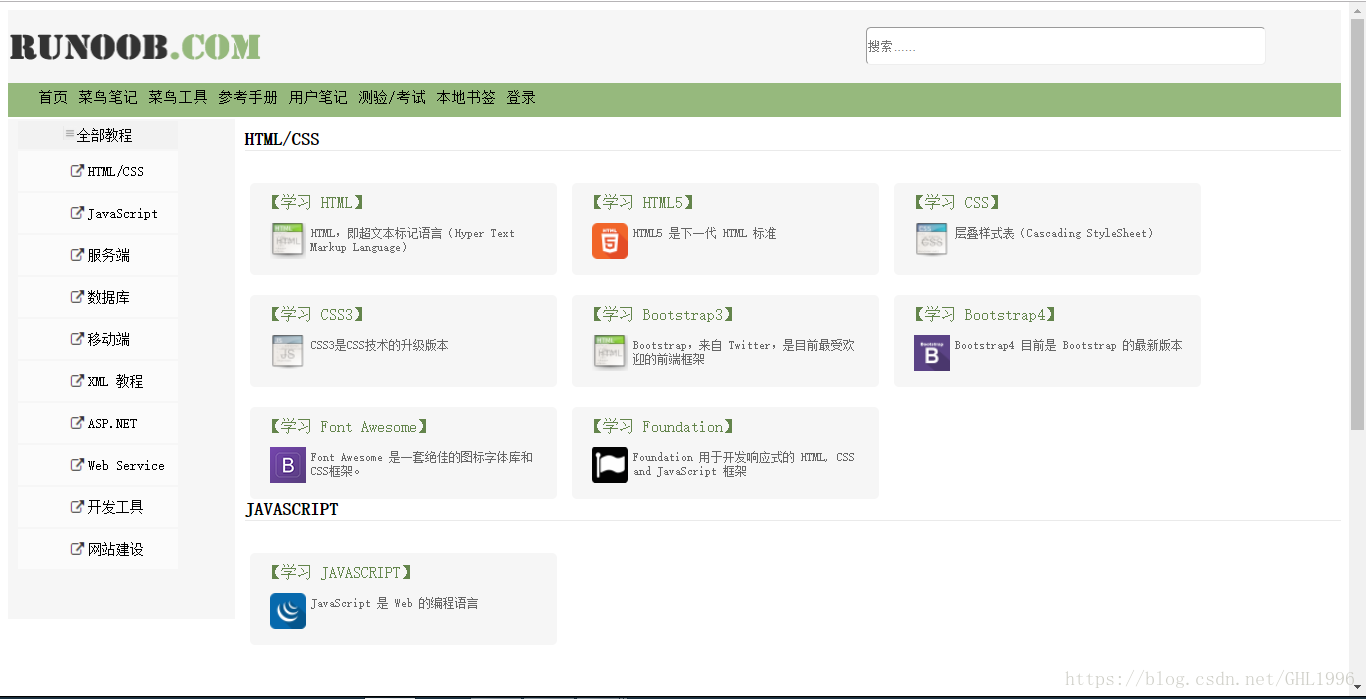Click the list icon beside 全部教程
The image size is (1366, 699).
(x=70, y=134)
